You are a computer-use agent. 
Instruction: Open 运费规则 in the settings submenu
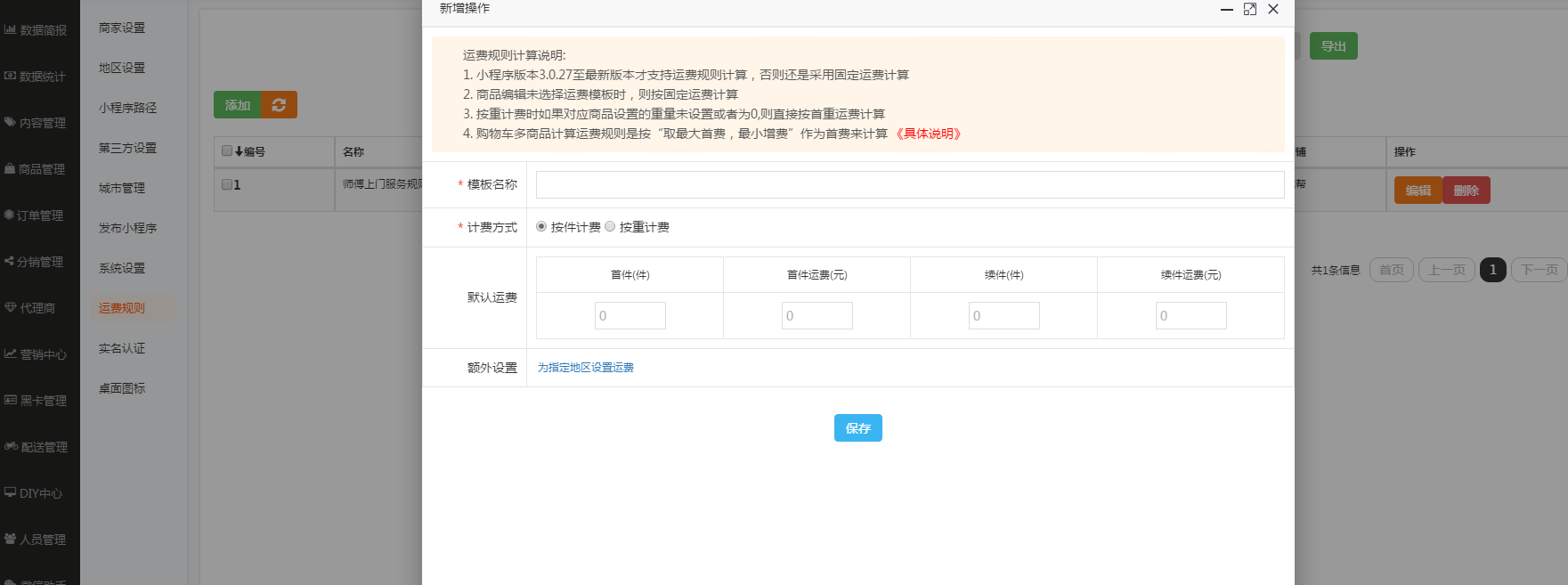(122, 308)
